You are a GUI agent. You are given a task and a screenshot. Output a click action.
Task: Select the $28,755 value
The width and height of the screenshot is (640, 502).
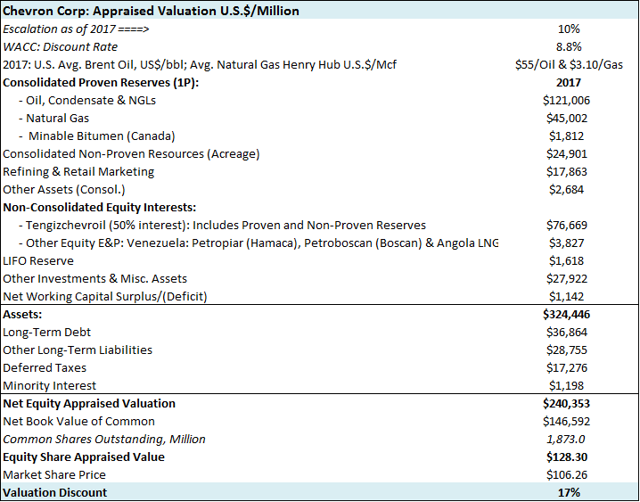pyautogui.click(x=567, y=350)
